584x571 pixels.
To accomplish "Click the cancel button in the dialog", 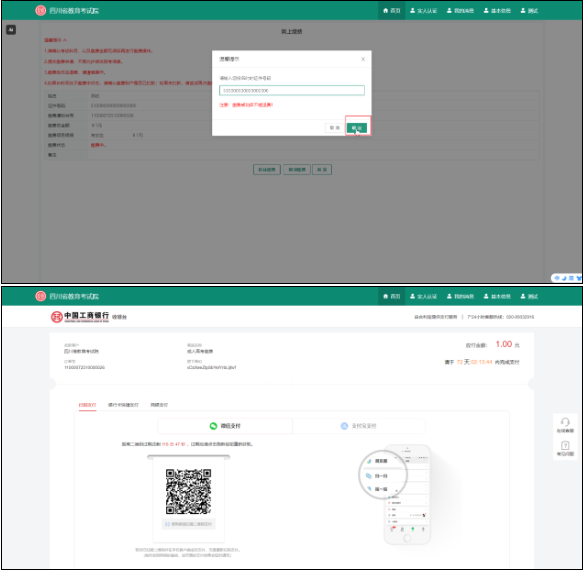I will click(334, 128).
